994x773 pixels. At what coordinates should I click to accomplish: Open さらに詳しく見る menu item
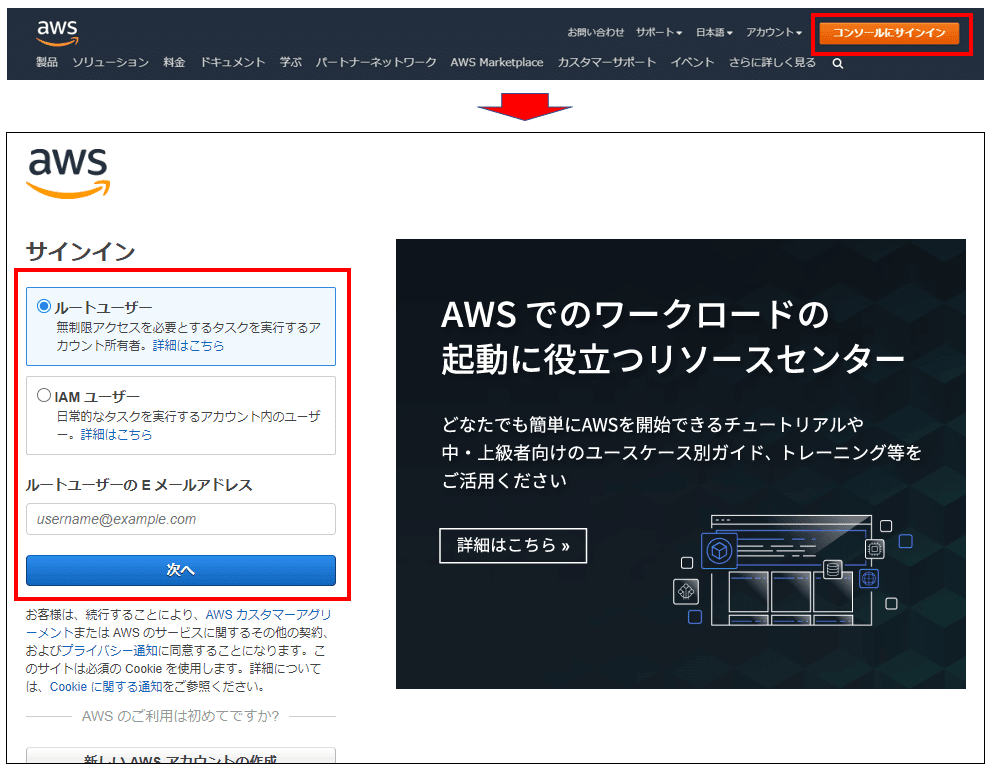click(772, 62)
